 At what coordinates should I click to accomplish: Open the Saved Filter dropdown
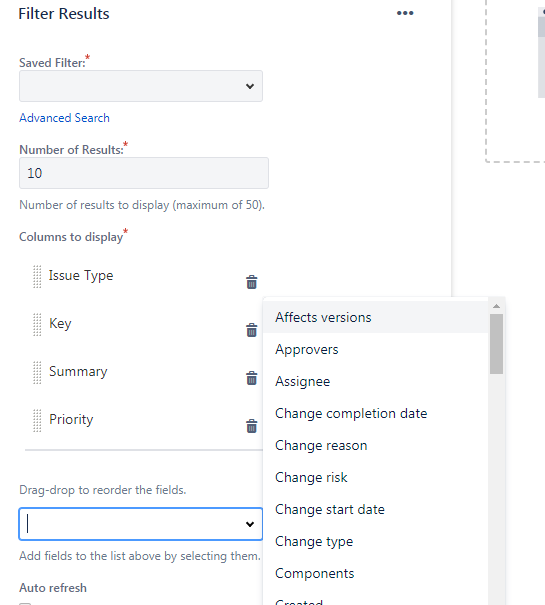tap(141, 86)
